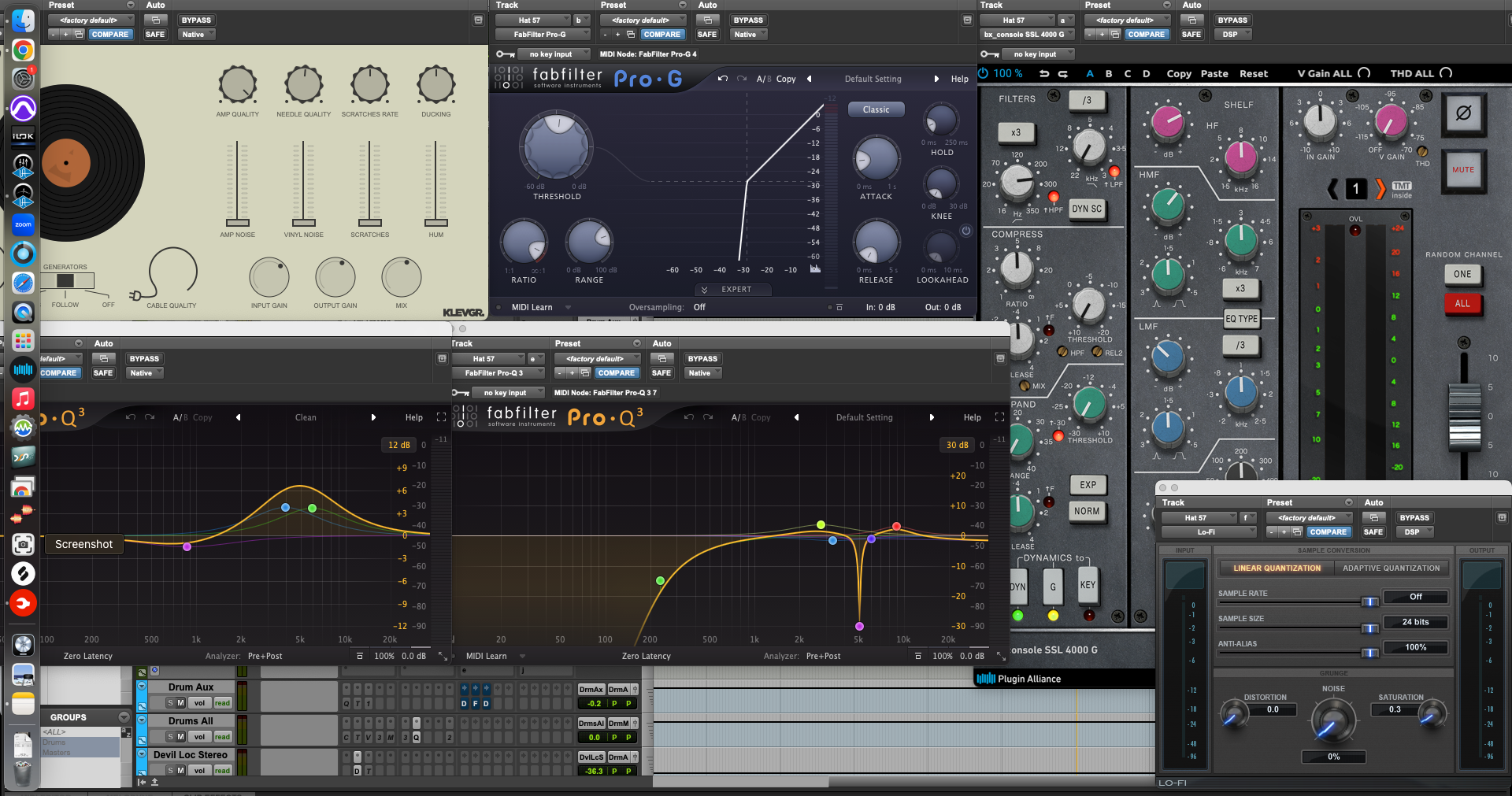Screen dimensions: 1512x796
Task: Toggle the MUTE button on bx_console
Action: [x=1462, y=170]
